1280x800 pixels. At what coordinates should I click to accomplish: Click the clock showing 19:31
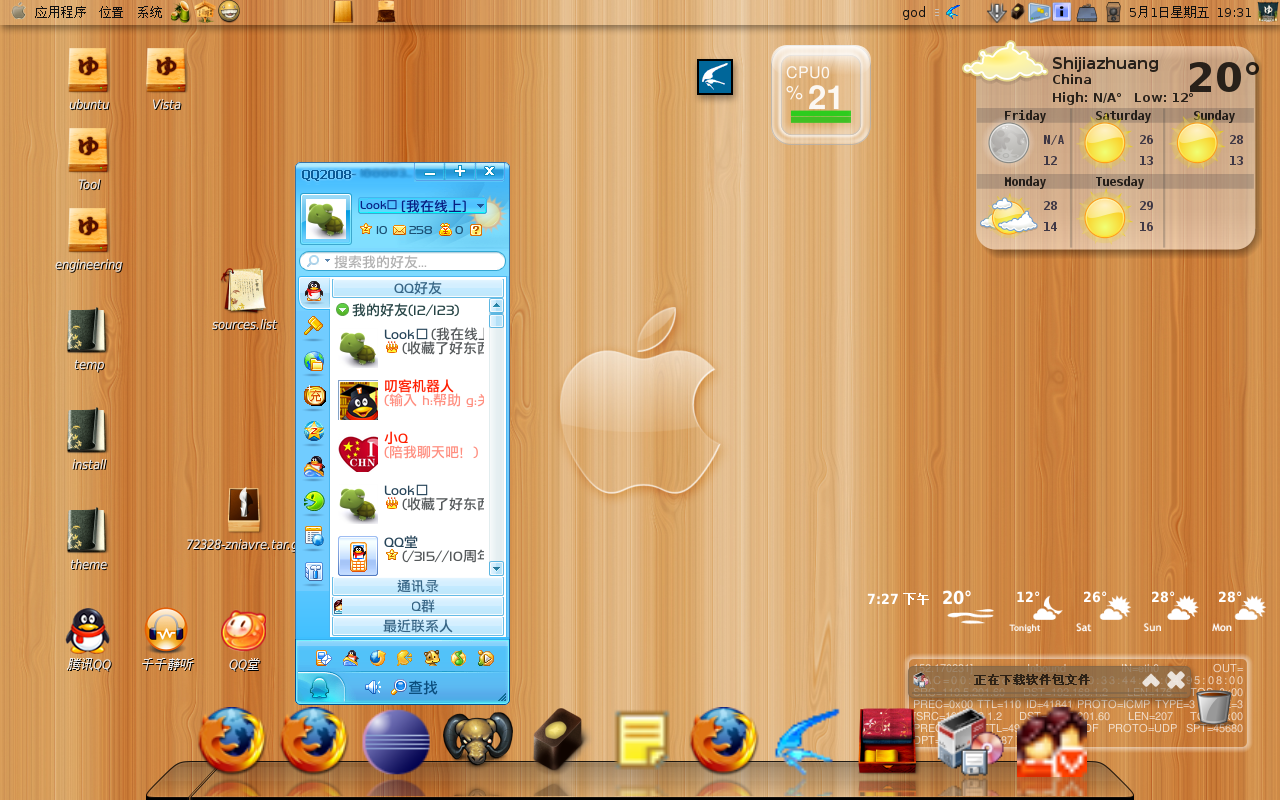pos(1190,12)
